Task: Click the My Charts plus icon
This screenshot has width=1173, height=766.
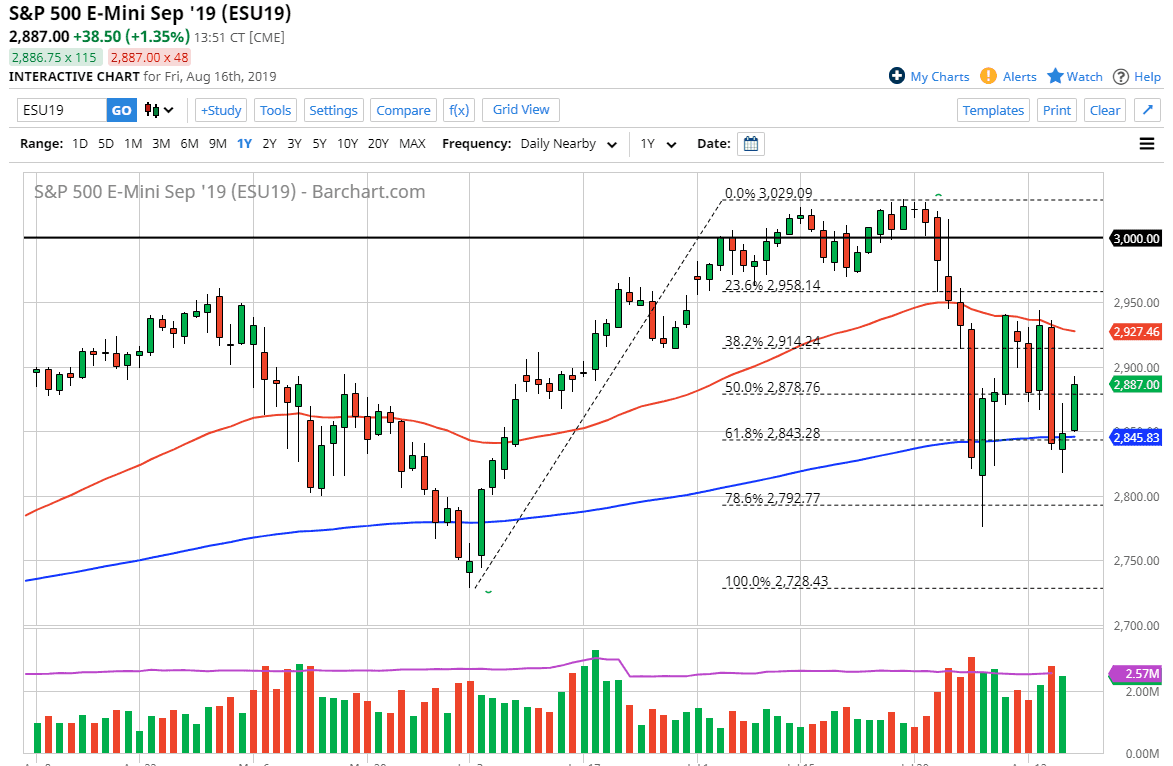Action: point(899,76)
